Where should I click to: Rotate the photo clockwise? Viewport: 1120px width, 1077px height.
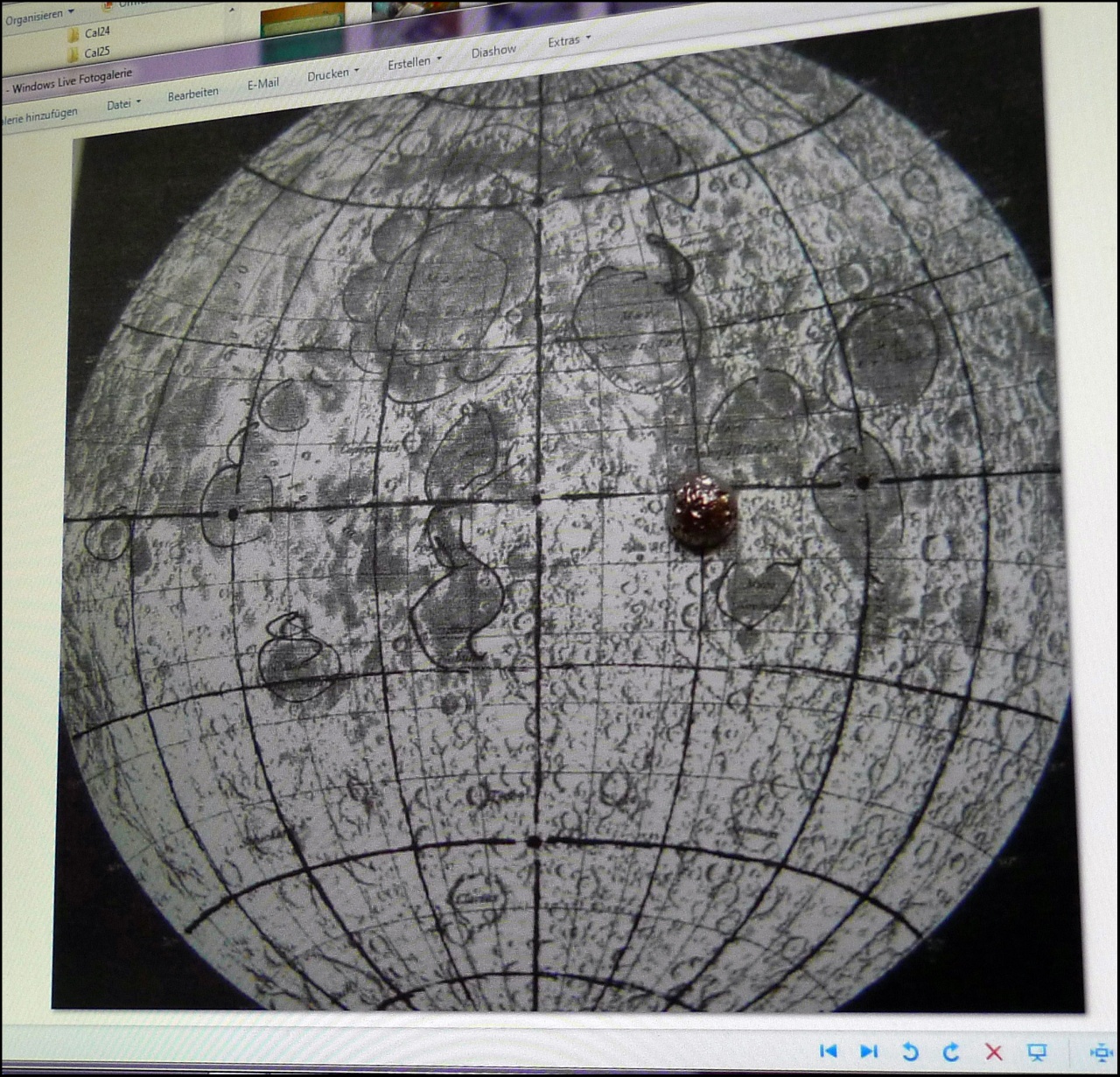tap(951, 1052)
